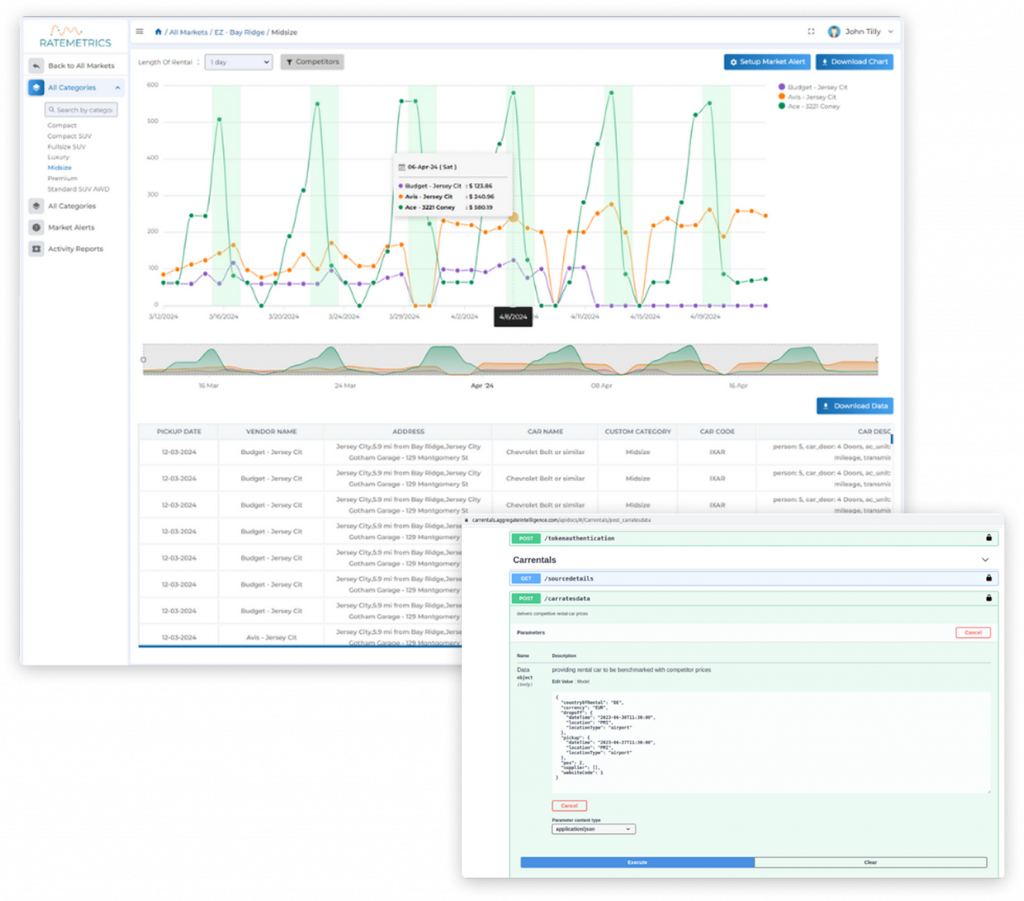Click lock icon on /tokenauthentication row
1024x901 pixels.
(x=989, y=538)
